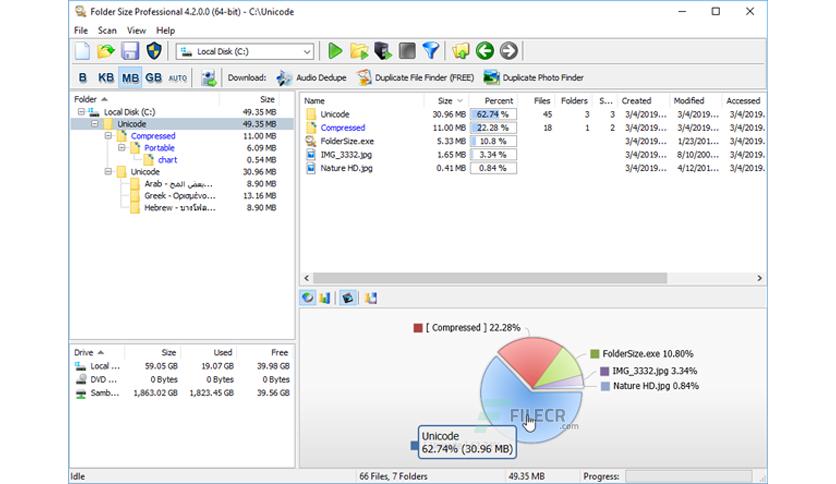836x484 pixels.
Task: Show sizes in GB
Action: coord(154,78)
